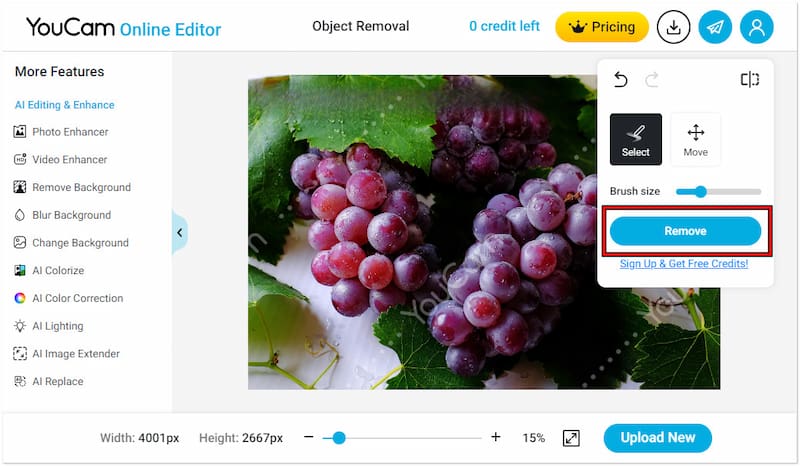Click the blue Remove button

coord(685,231)
